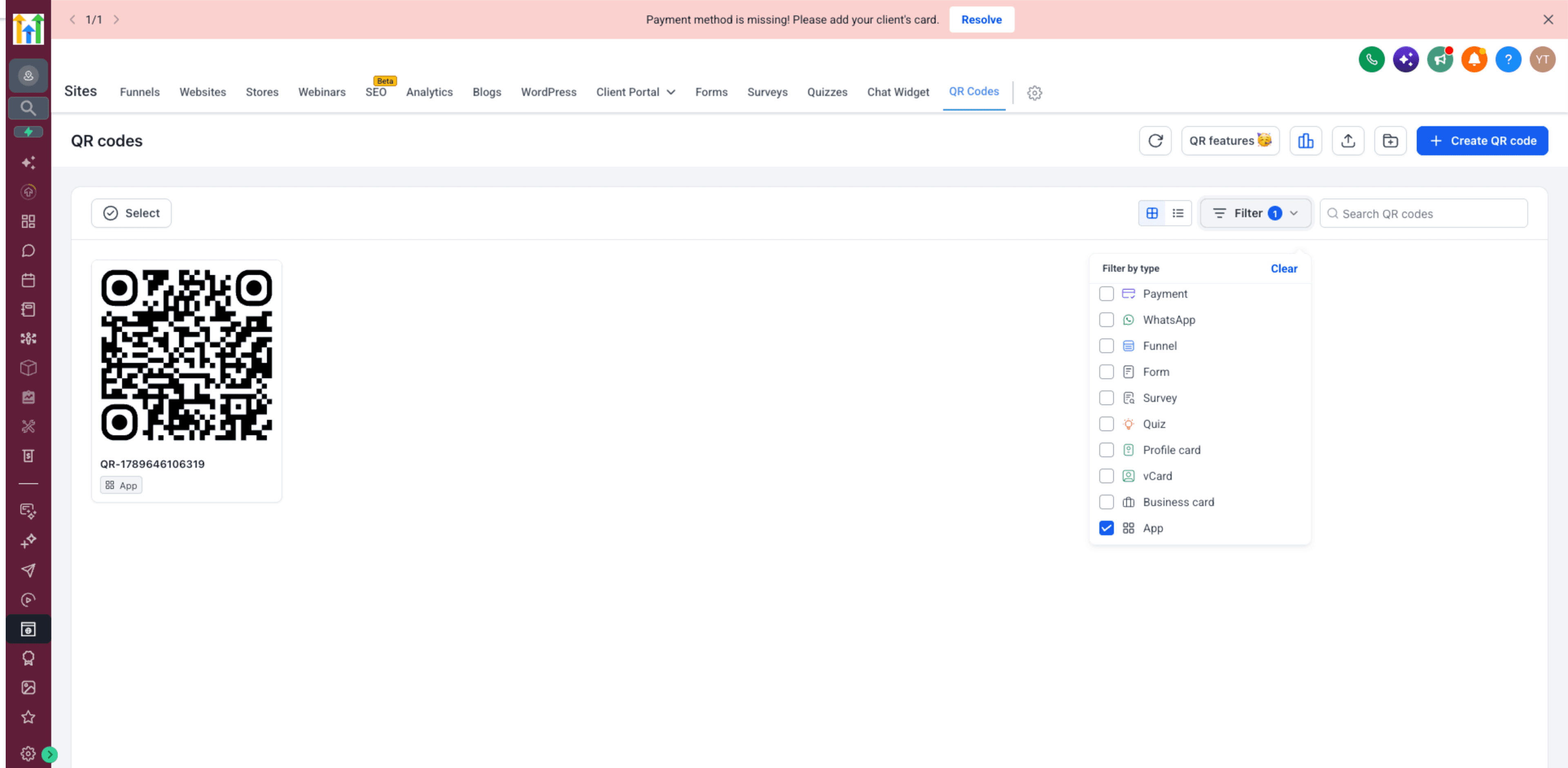The height and width of the screenshot is (768, 1568).
Task: Check the Business card filter checkbox
Action: click(1106, 502)
